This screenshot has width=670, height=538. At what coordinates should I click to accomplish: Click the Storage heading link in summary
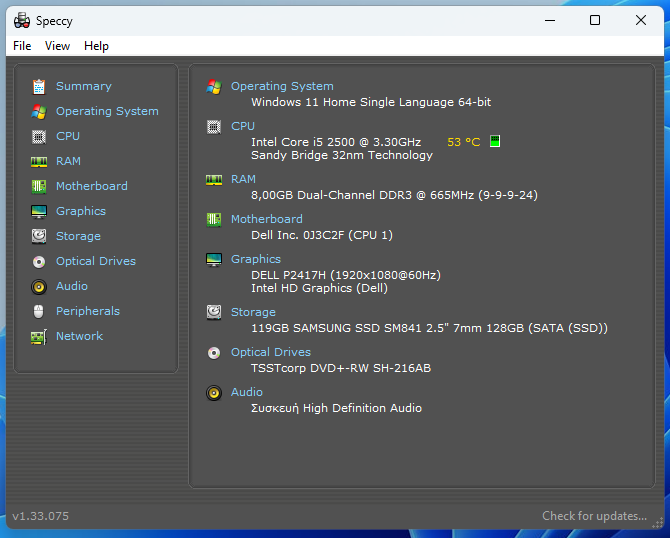click(x=253, y=312)
